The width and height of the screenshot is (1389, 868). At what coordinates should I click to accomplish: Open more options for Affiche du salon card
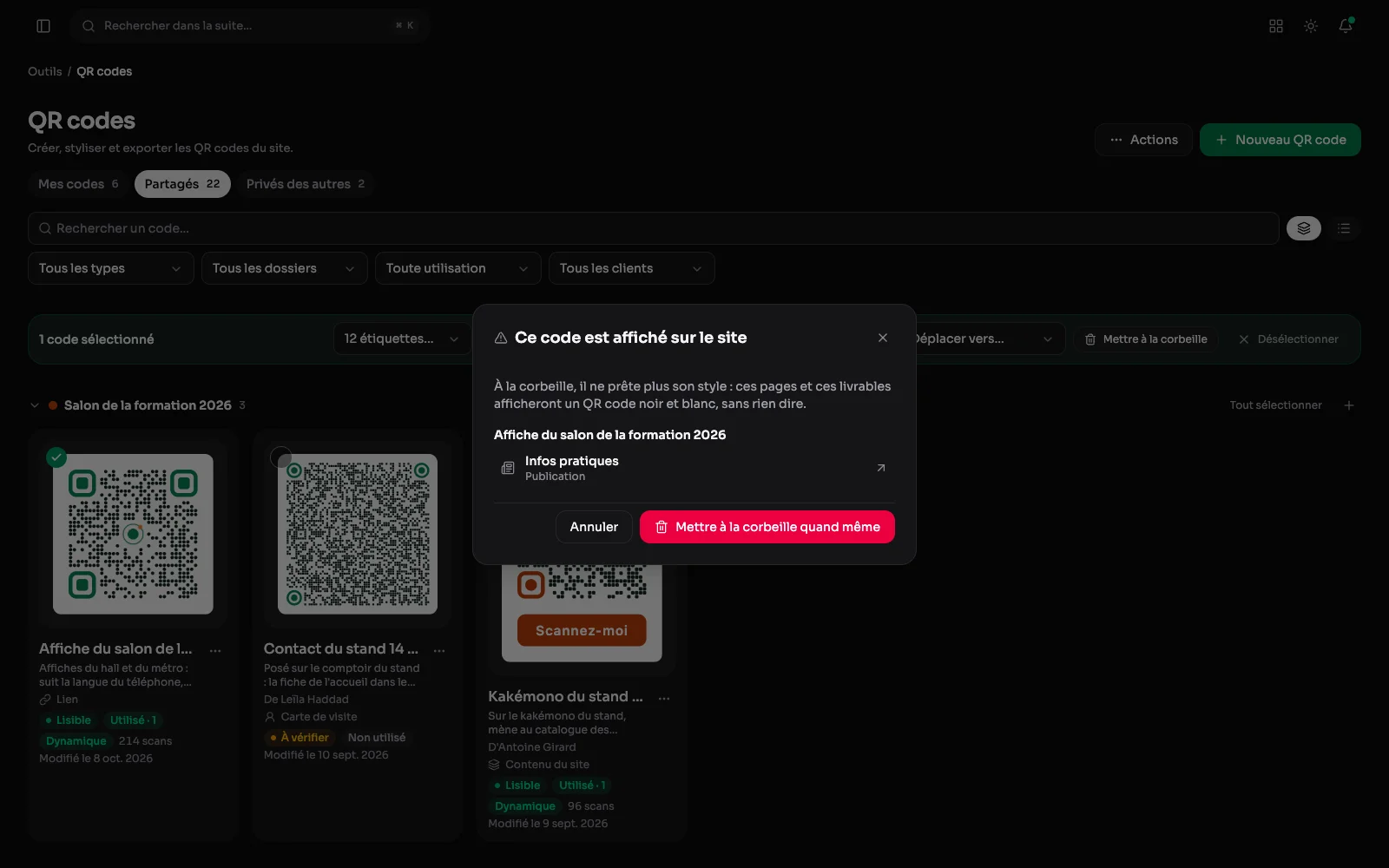pos(215,650)
